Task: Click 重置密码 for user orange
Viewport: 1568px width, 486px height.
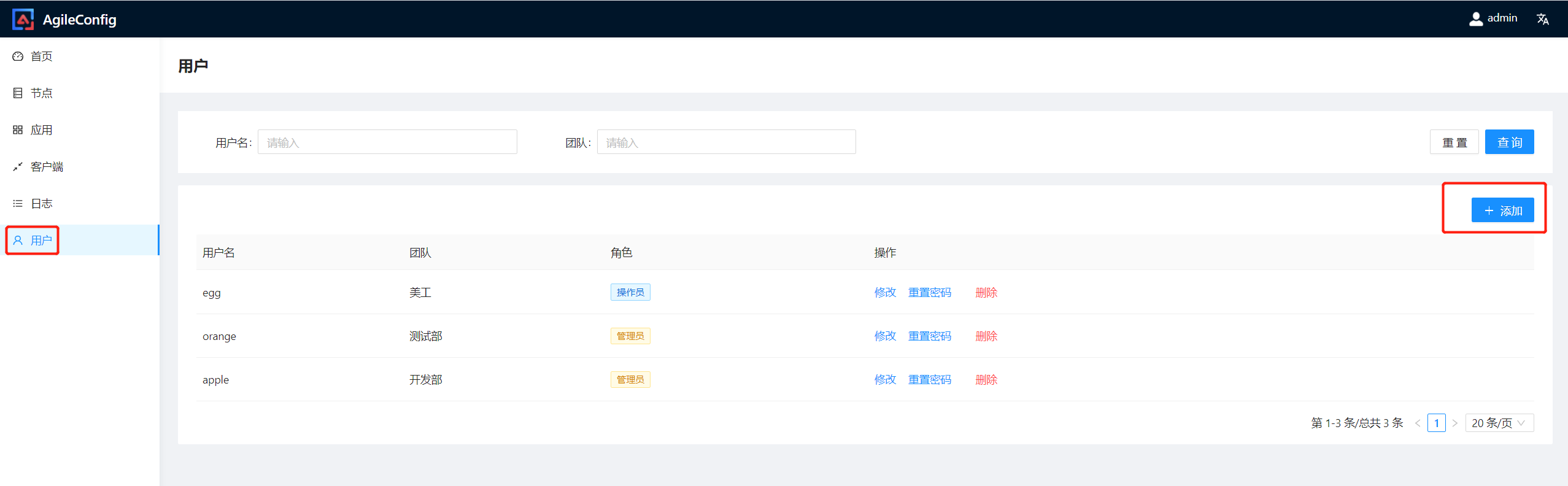Action: [930, 336]
